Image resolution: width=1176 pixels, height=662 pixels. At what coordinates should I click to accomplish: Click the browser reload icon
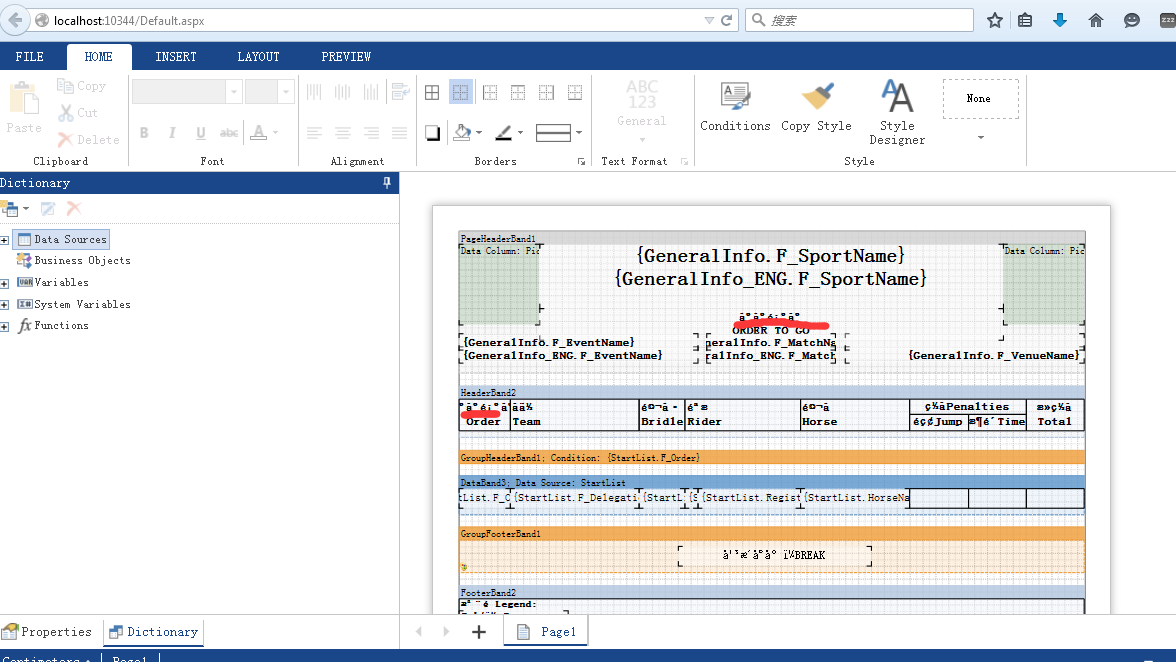[726, 20]
